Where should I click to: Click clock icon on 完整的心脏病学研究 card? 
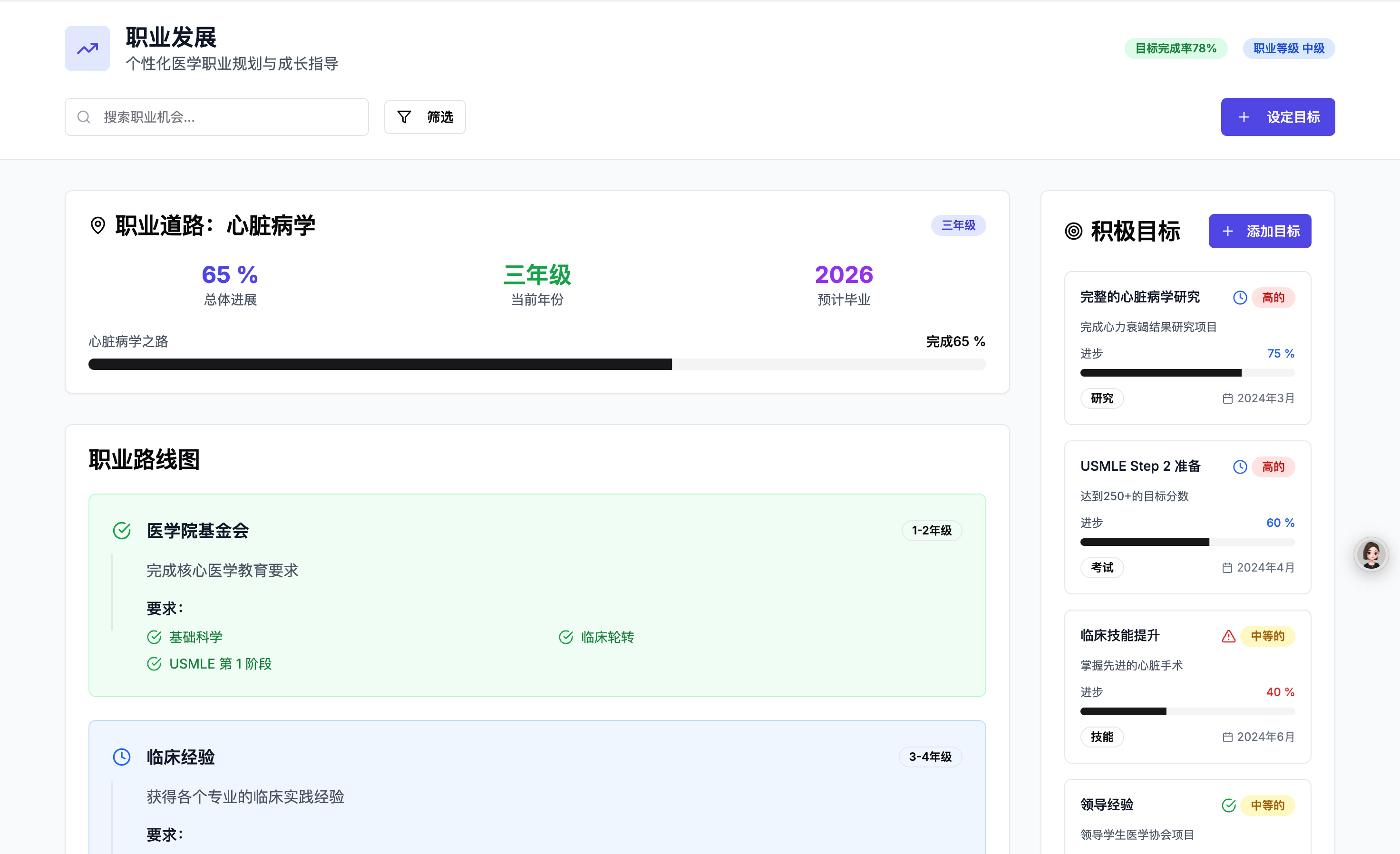[1240, 298]
